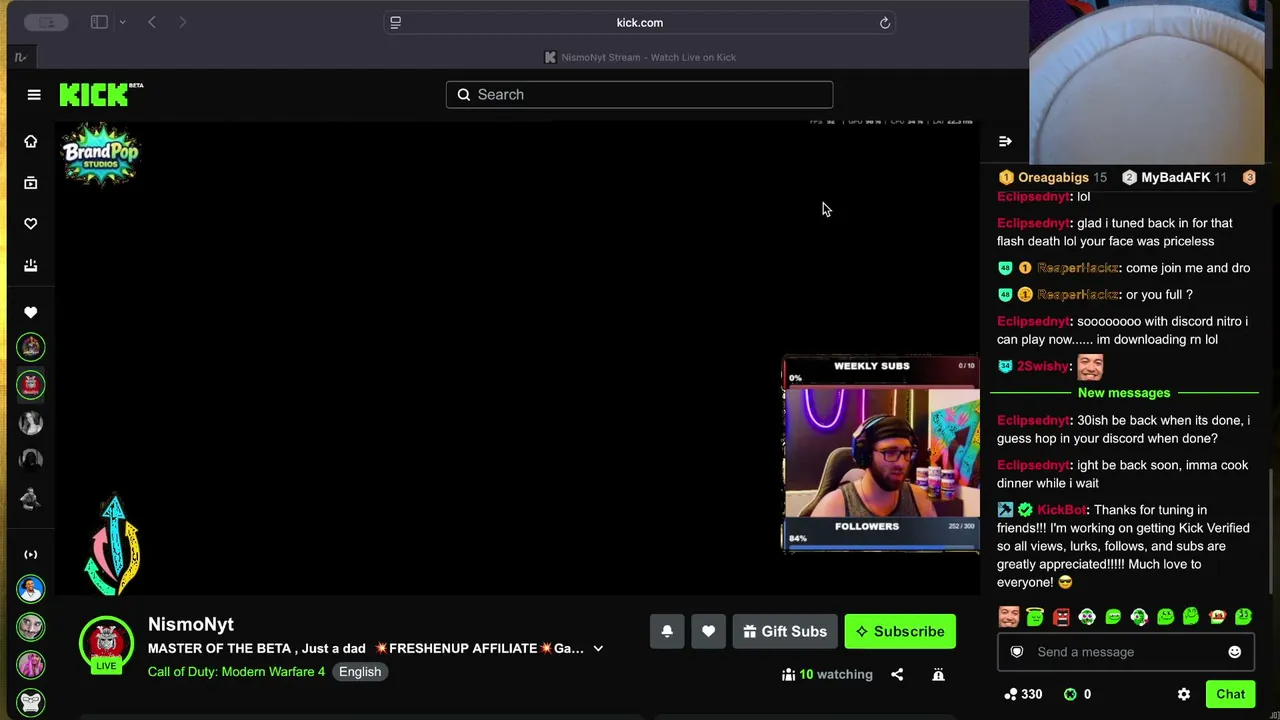The height and width of the screenshot is (720, 1280).
Task: Click NismoNyt's LIVE profile avatar
Action: point(106,644)
